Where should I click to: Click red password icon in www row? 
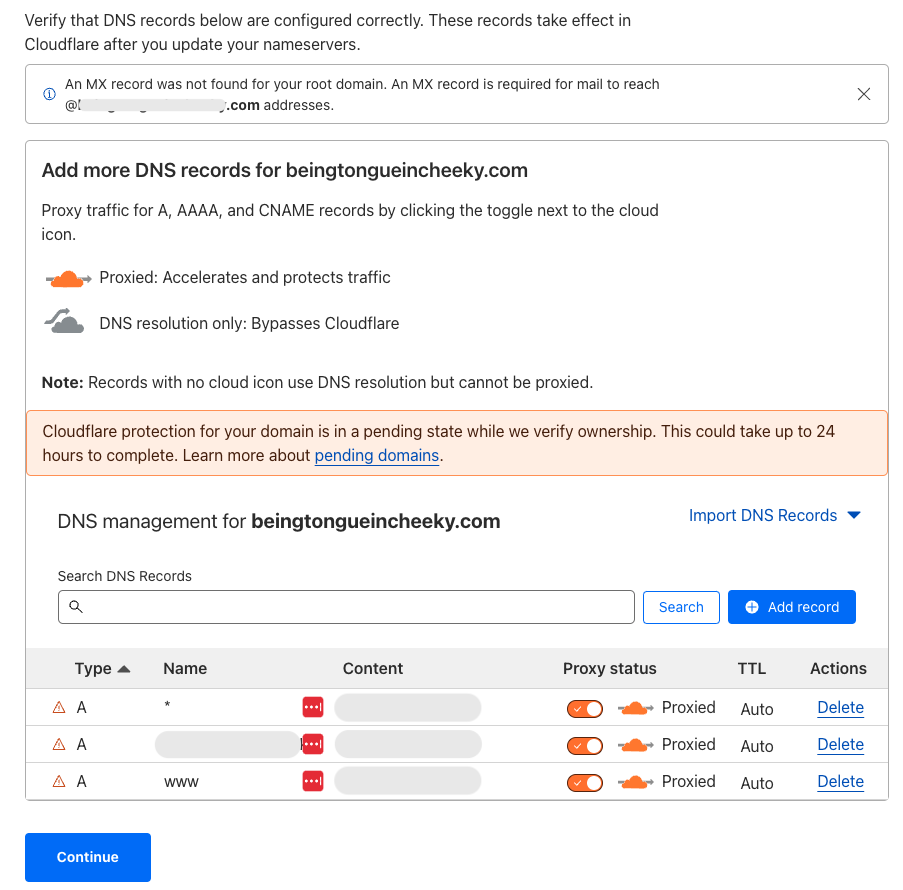(313, 781)
